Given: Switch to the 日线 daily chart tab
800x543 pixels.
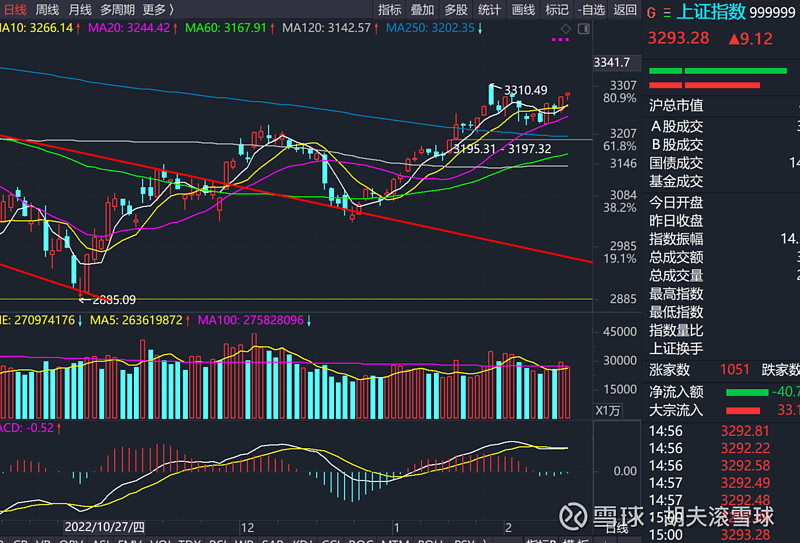Looking at the screenshot, I should tap(13, 10).
